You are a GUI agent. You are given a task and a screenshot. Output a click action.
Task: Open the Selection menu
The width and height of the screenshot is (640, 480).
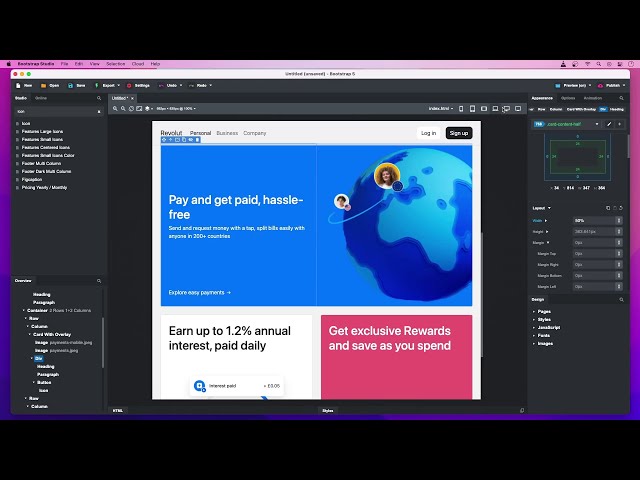point(116,64)
